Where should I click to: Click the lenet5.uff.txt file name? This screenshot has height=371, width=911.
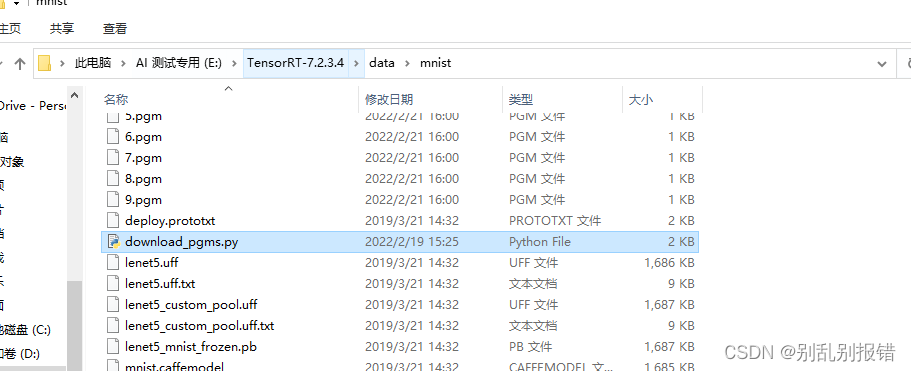pos(160,283)
